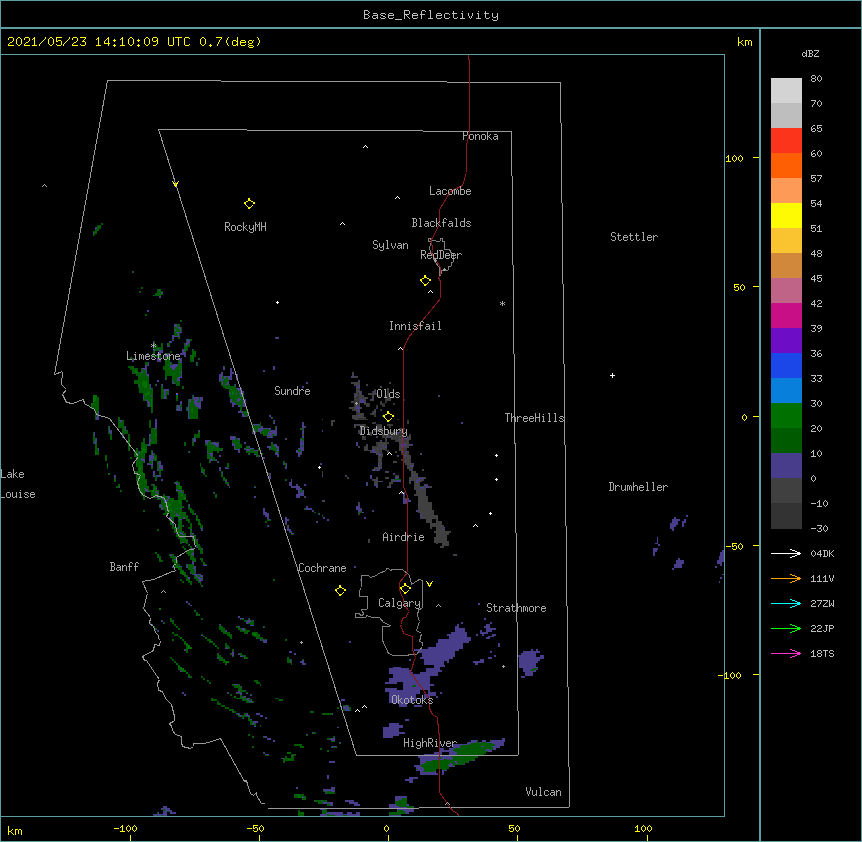The height and width of the screenshot is (842, 862).
Task: Click the Lacombe label
Action: tap(450, 191)
